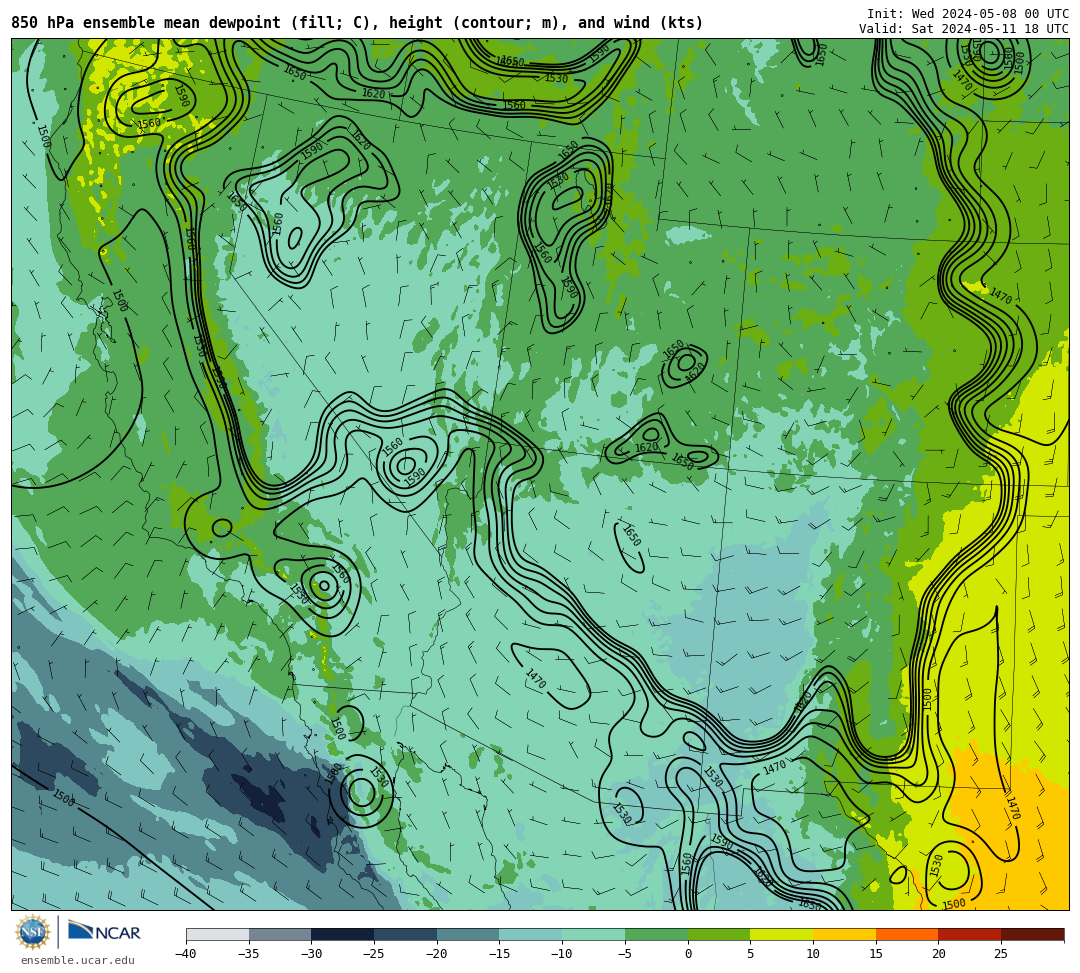The width and height of the screenshot is (1080, 973).
Task: Click the -10 colorbar tick label
Action: tap(561, 954)
